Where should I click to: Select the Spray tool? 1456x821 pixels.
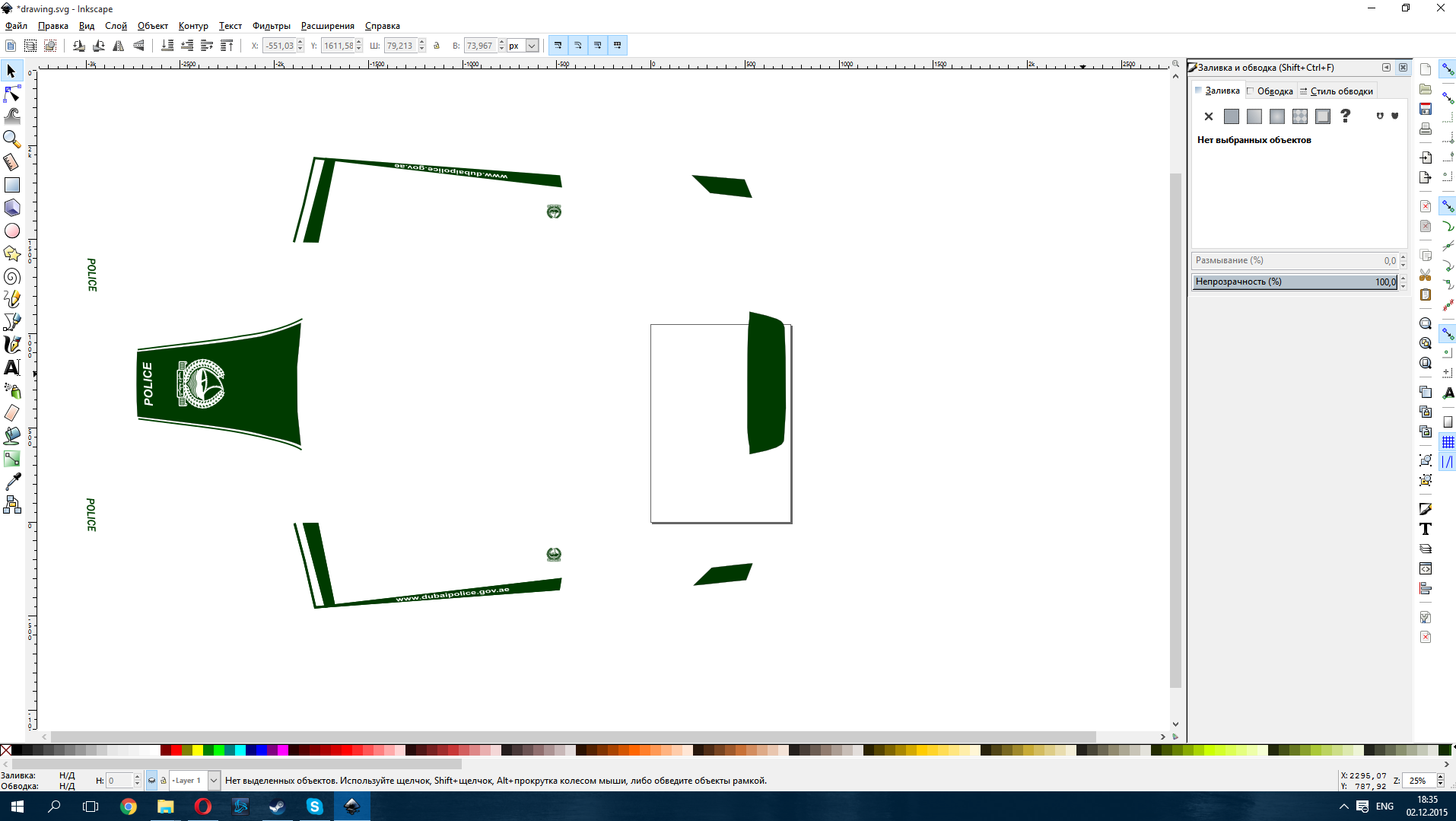(x=11, y=390)
